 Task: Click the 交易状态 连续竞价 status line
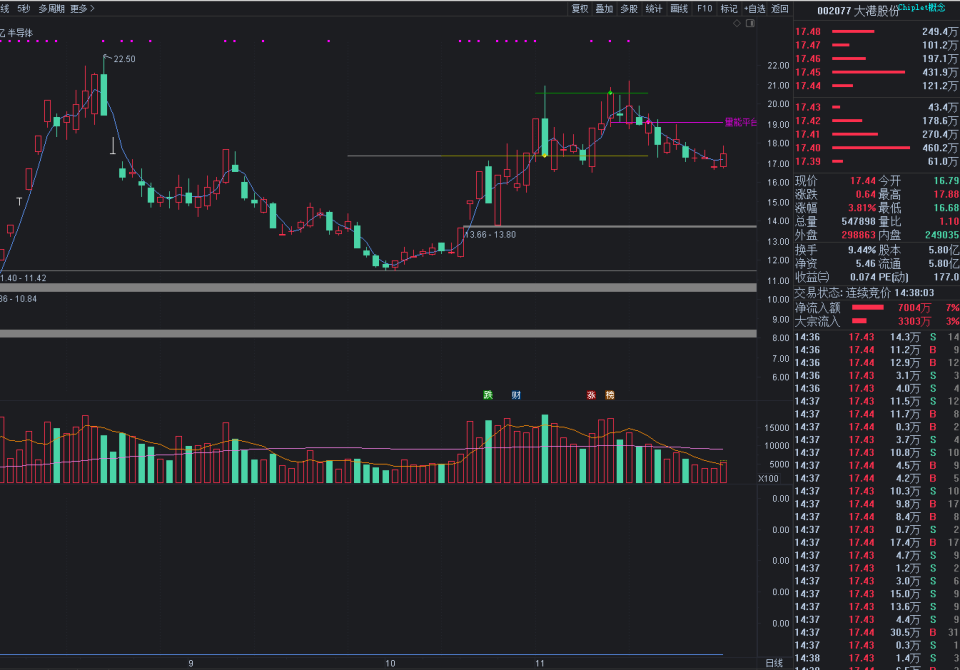point(864,293)
